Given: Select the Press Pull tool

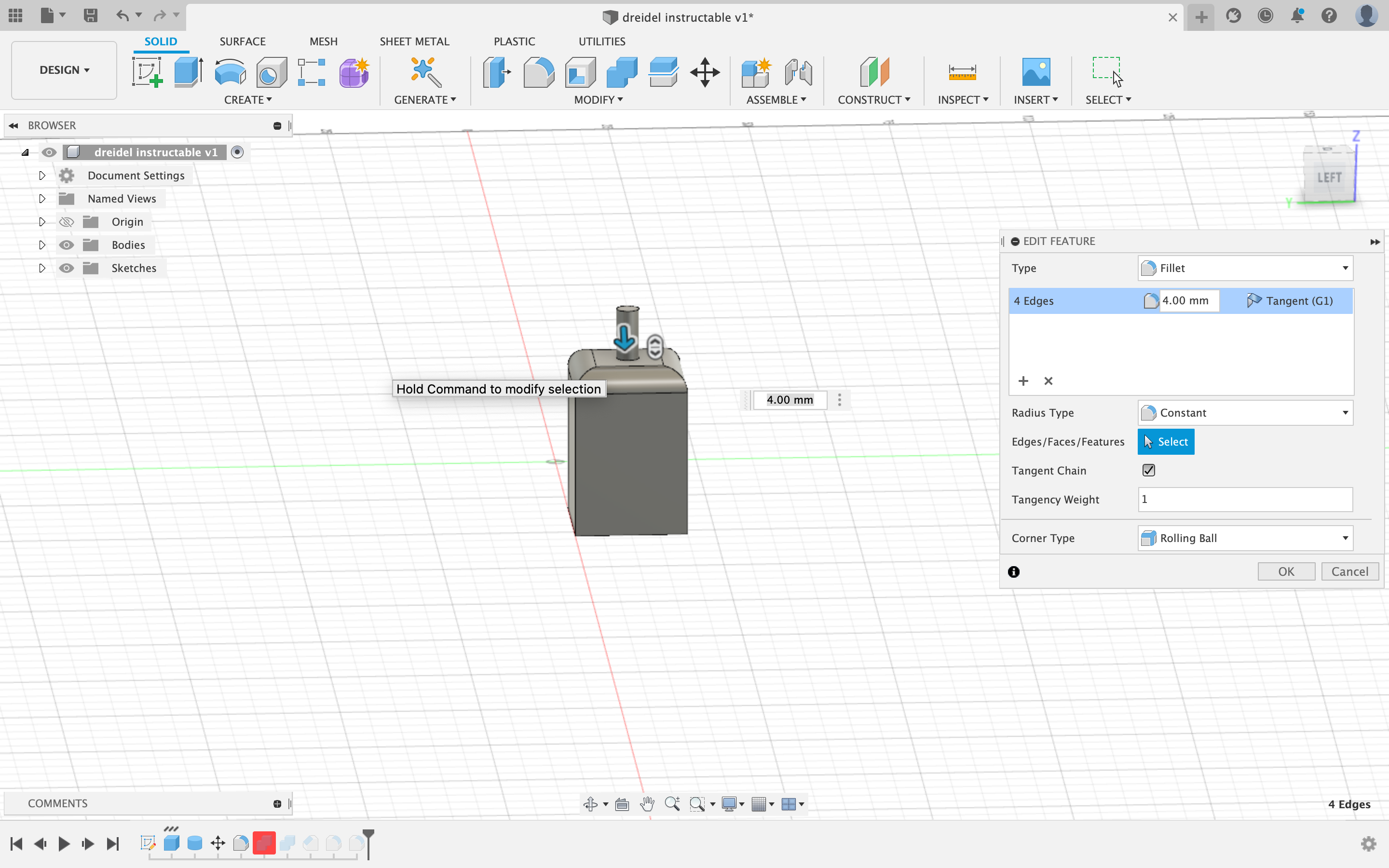Looking at the screenshot, I should pyautogui.click(x=496, y=72).
